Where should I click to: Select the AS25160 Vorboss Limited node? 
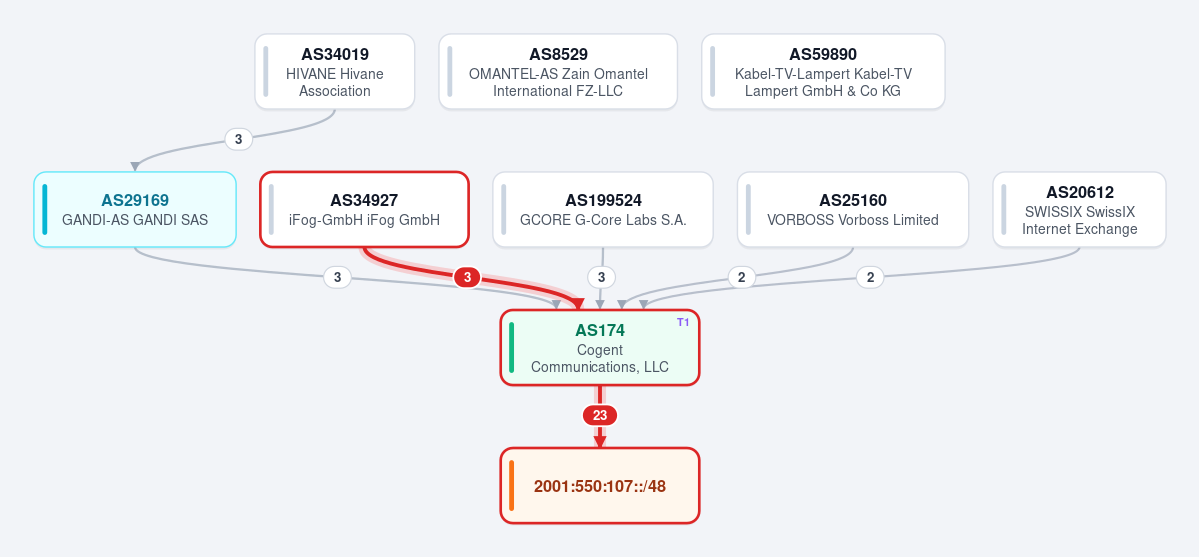pos(853,210)
